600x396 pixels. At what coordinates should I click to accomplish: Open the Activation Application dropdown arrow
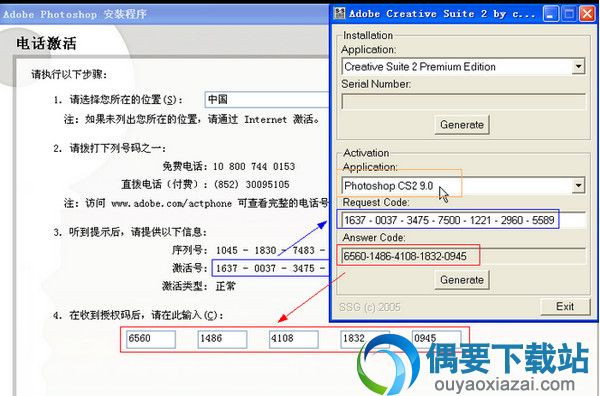pos(579,186)
